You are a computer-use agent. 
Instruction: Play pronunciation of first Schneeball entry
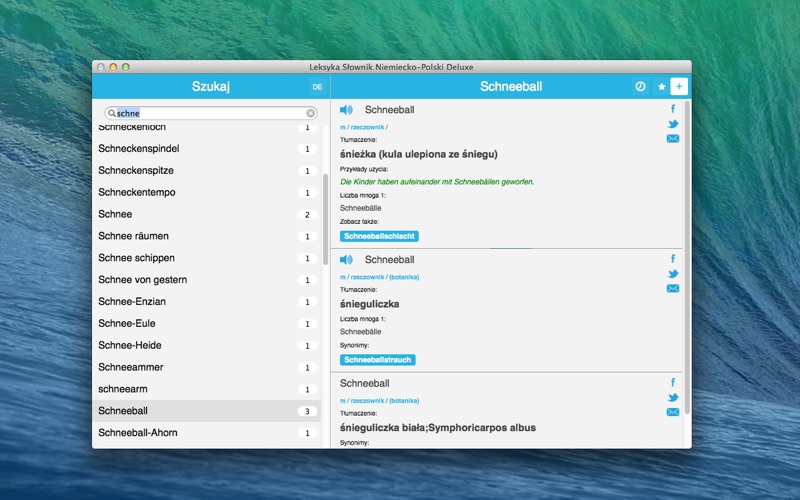(346, 110)
